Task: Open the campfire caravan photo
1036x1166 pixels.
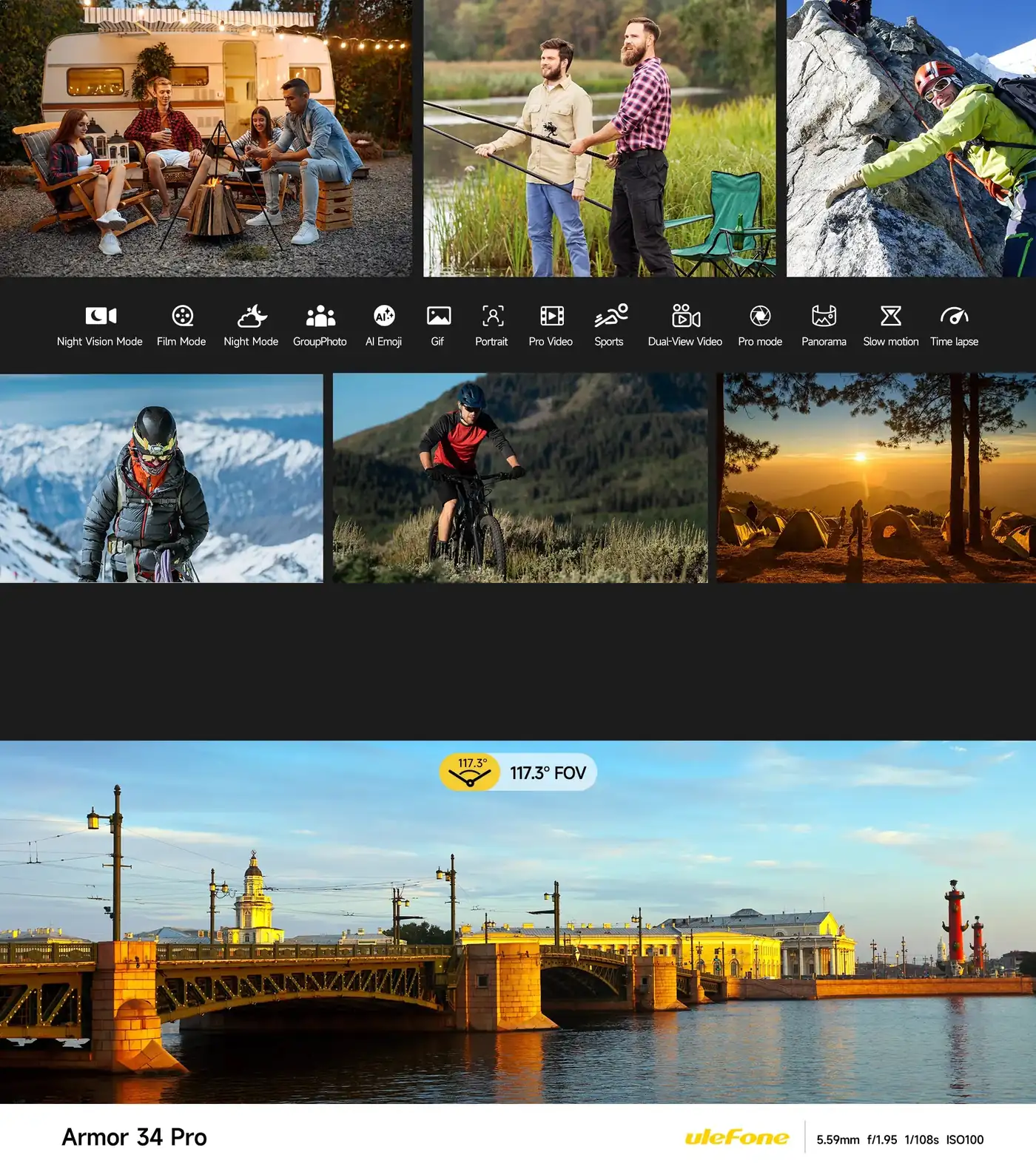Action: tap(206, 138)
